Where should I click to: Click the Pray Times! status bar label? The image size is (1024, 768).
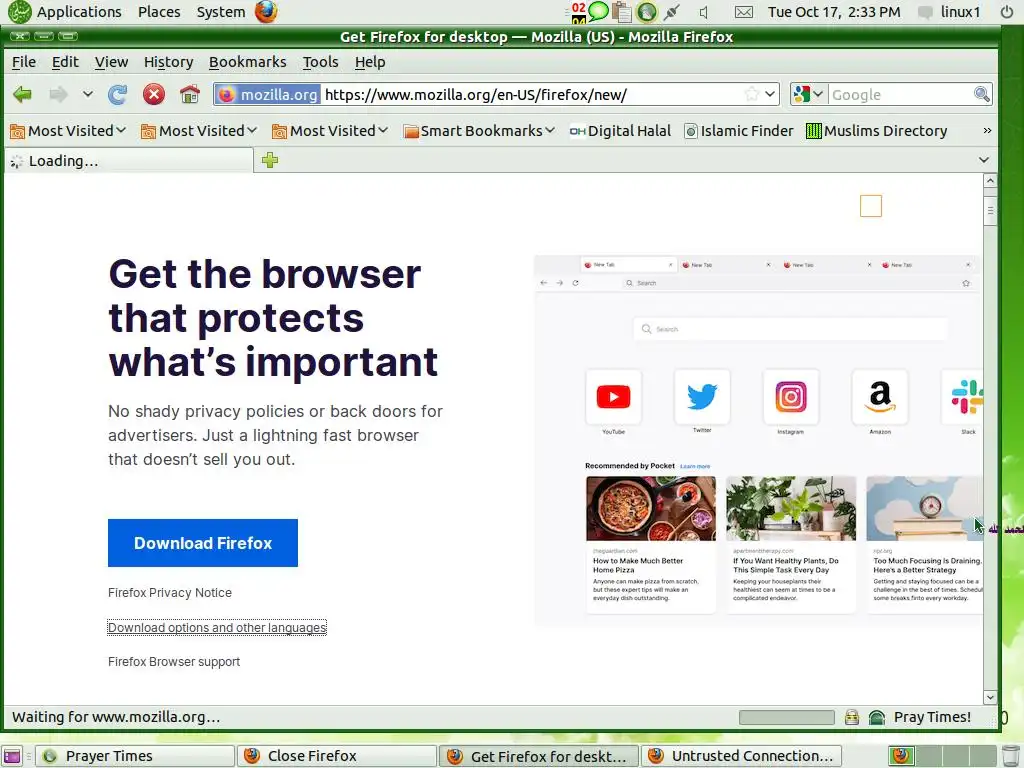tap(932, 717)
